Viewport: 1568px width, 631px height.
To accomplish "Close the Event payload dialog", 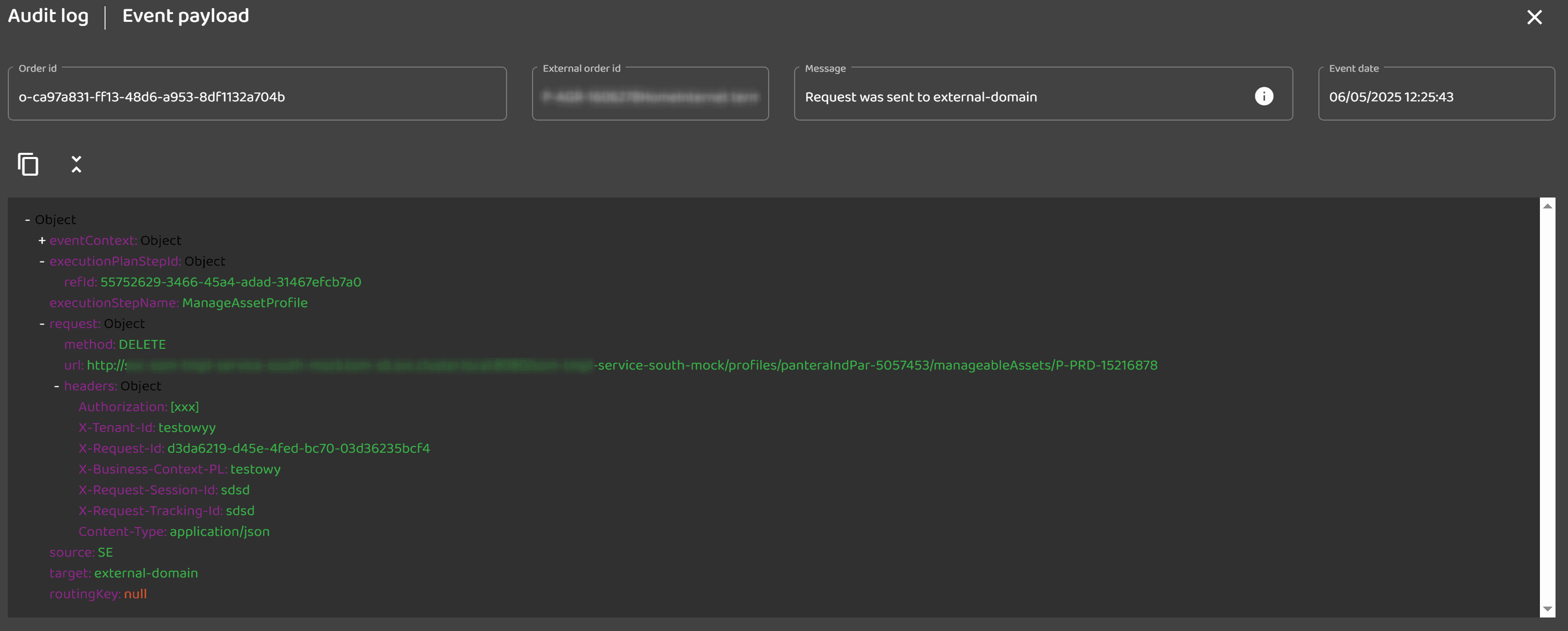I will (x=1534, y=17).
